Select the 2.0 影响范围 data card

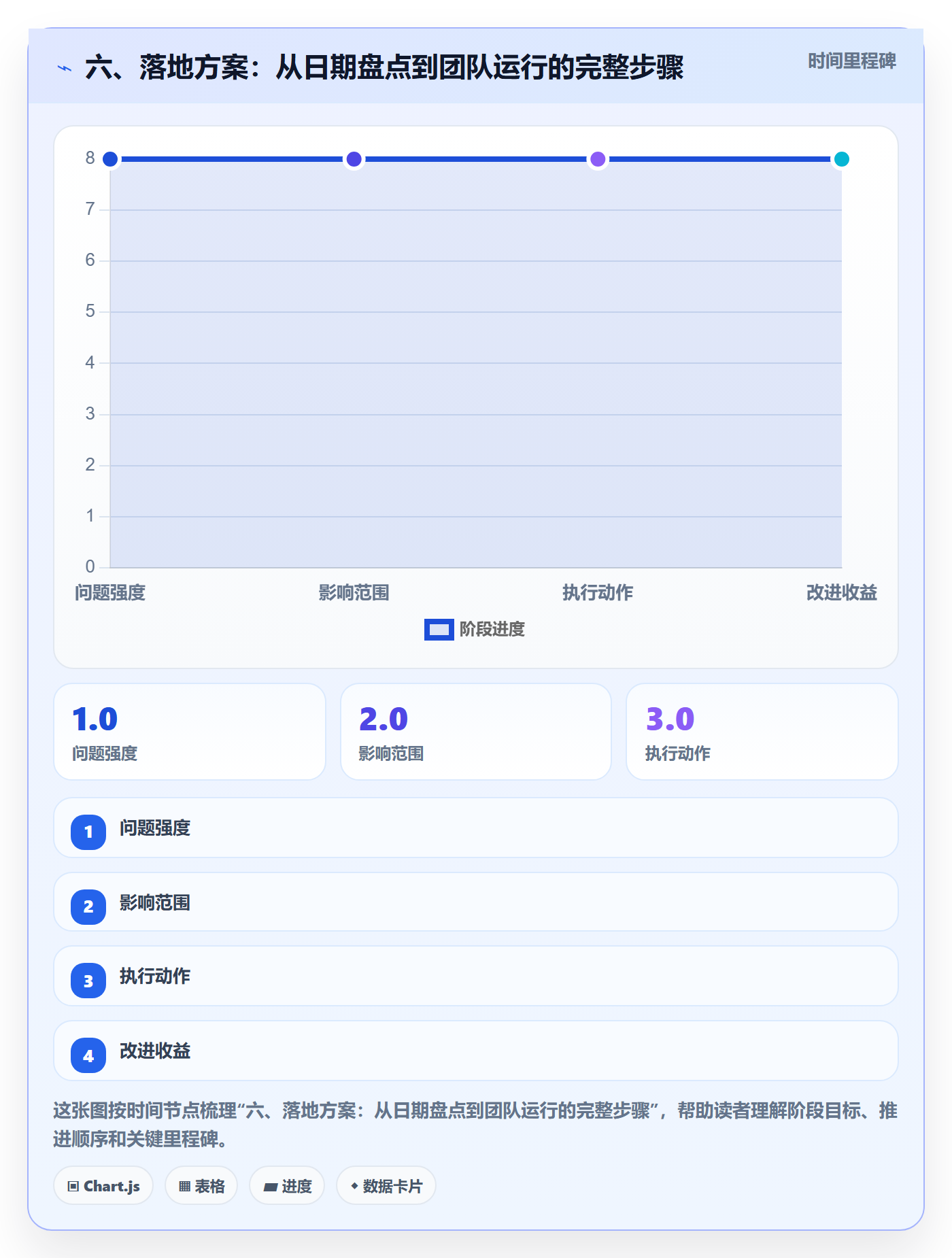476,732
